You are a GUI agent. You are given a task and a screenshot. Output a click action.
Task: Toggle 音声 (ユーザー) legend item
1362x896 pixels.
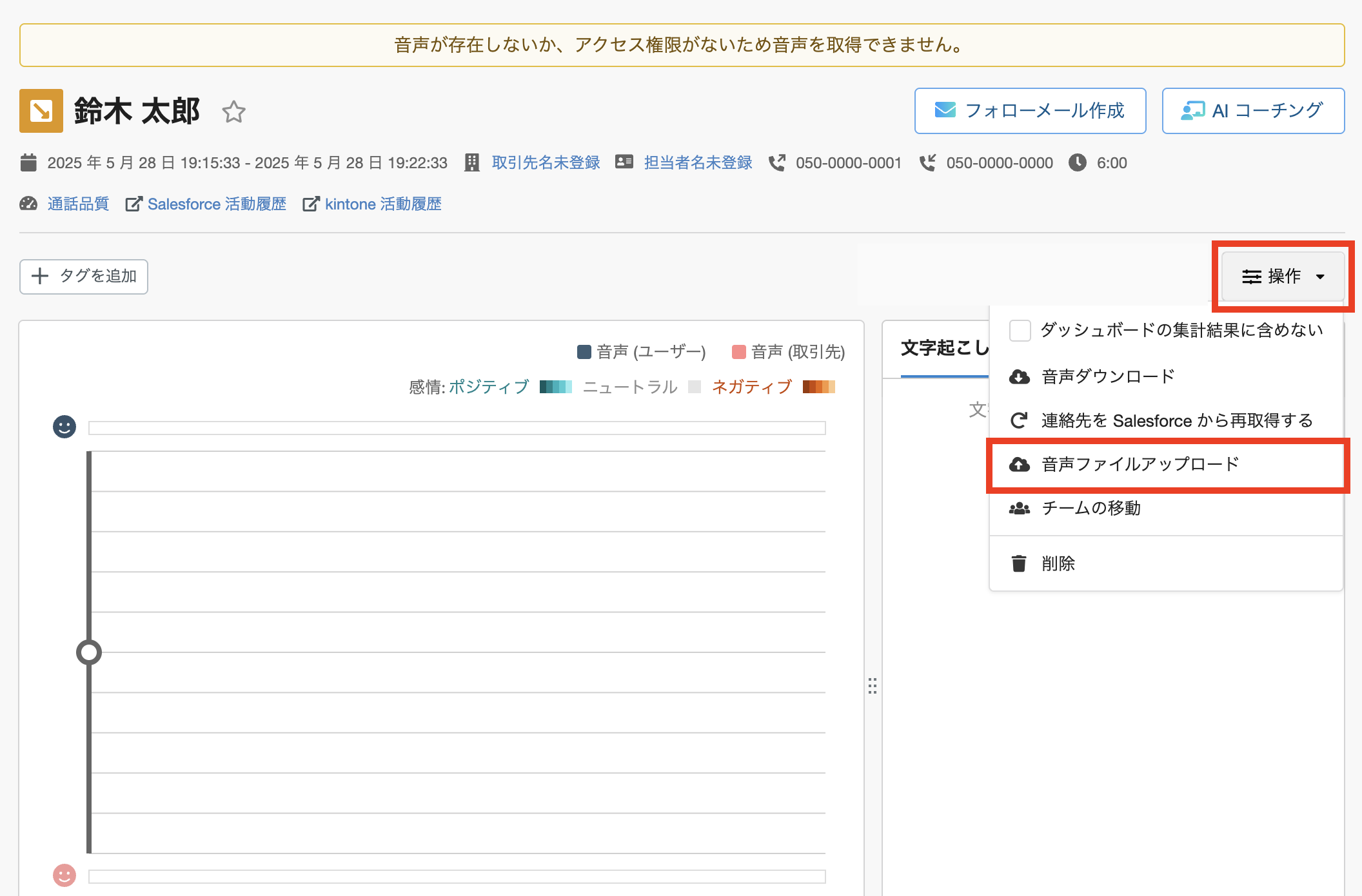click(642, 352)
